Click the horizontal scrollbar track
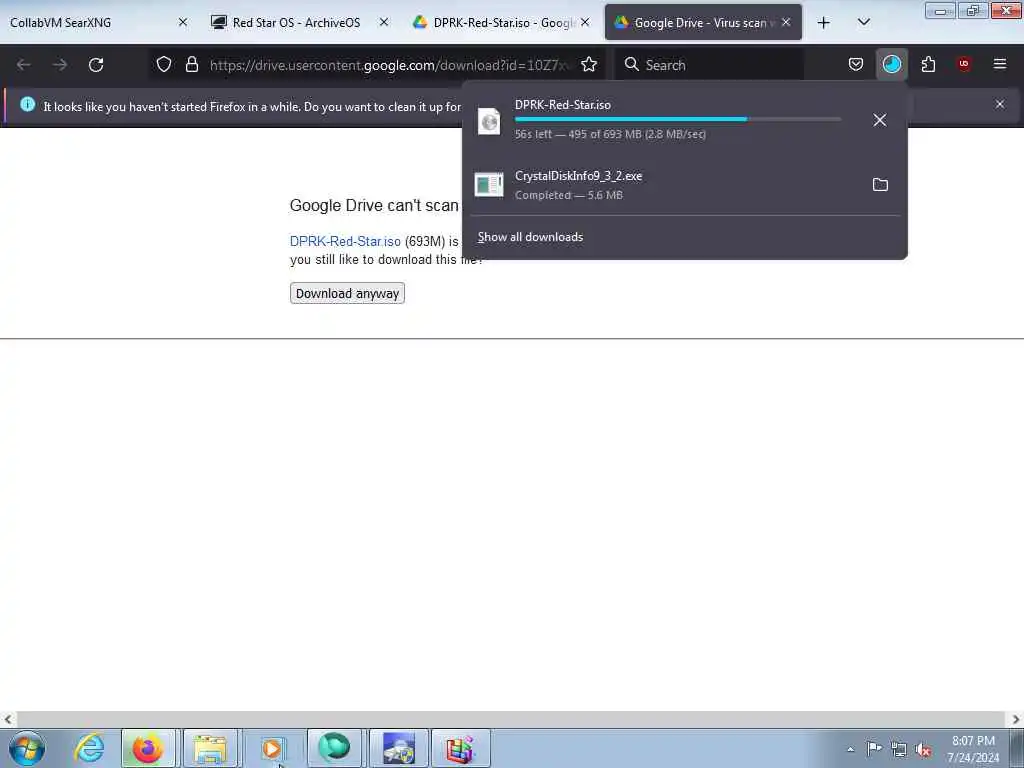The width and height of the screenshot is (1024, 768). click(x=511, y=719)
